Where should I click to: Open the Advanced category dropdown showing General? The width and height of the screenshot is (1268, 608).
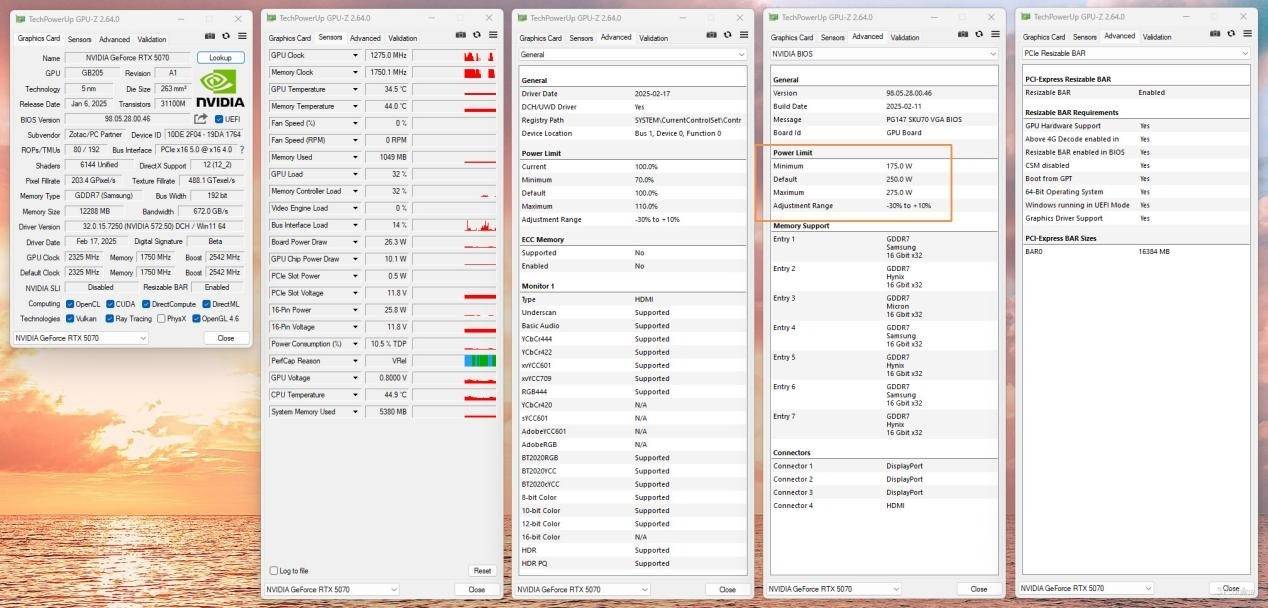tap(632, 54)
